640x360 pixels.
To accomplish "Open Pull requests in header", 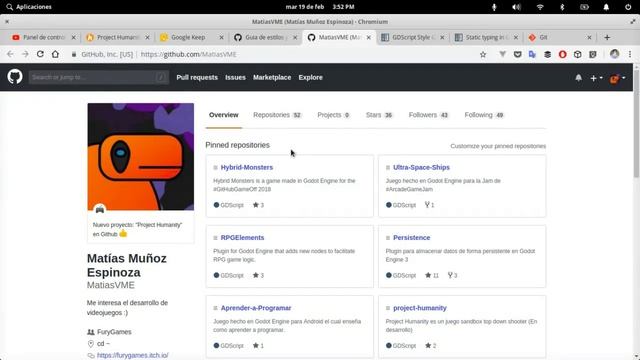I will tap(197, 77).
